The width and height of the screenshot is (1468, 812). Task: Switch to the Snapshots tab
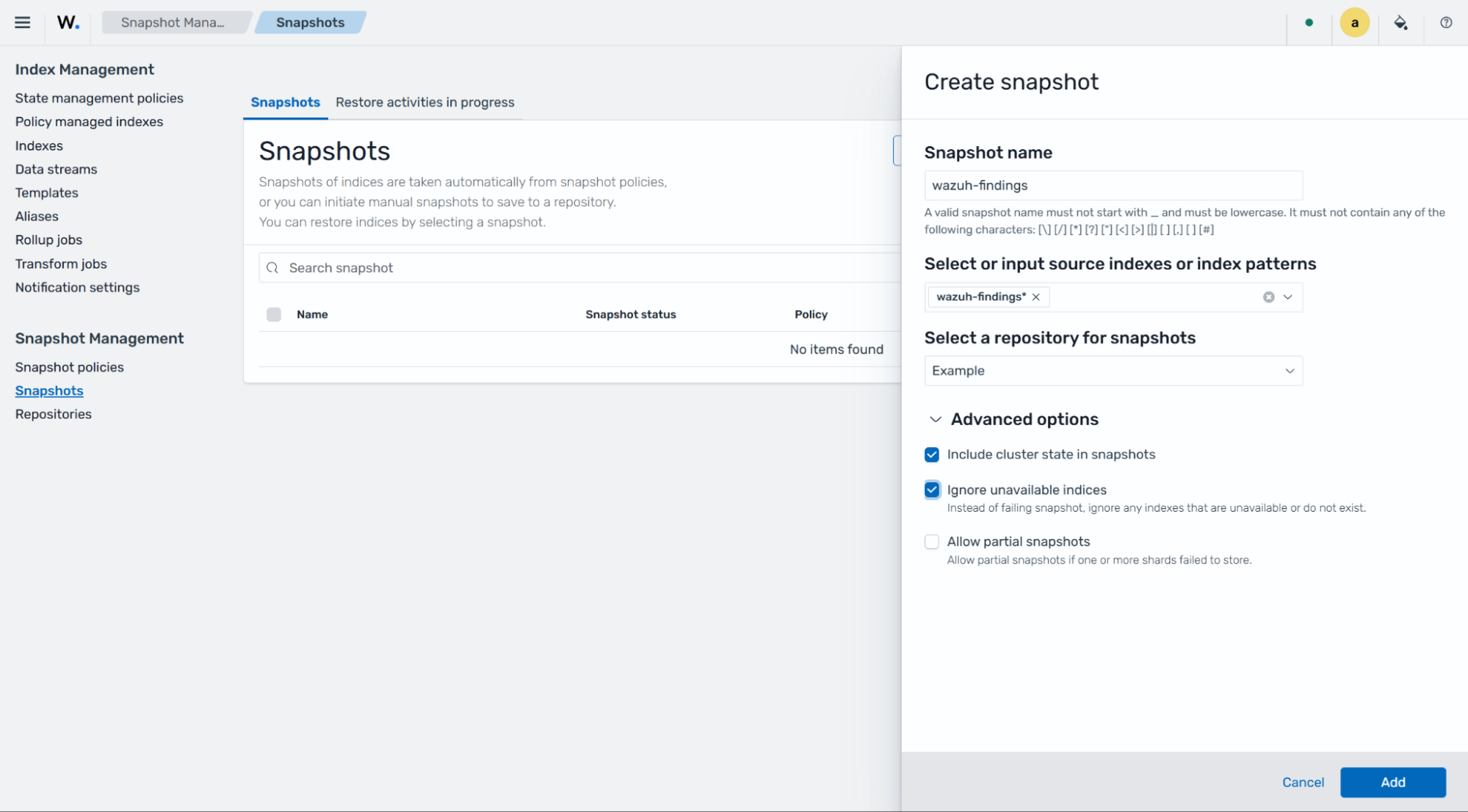click(285, 102)
